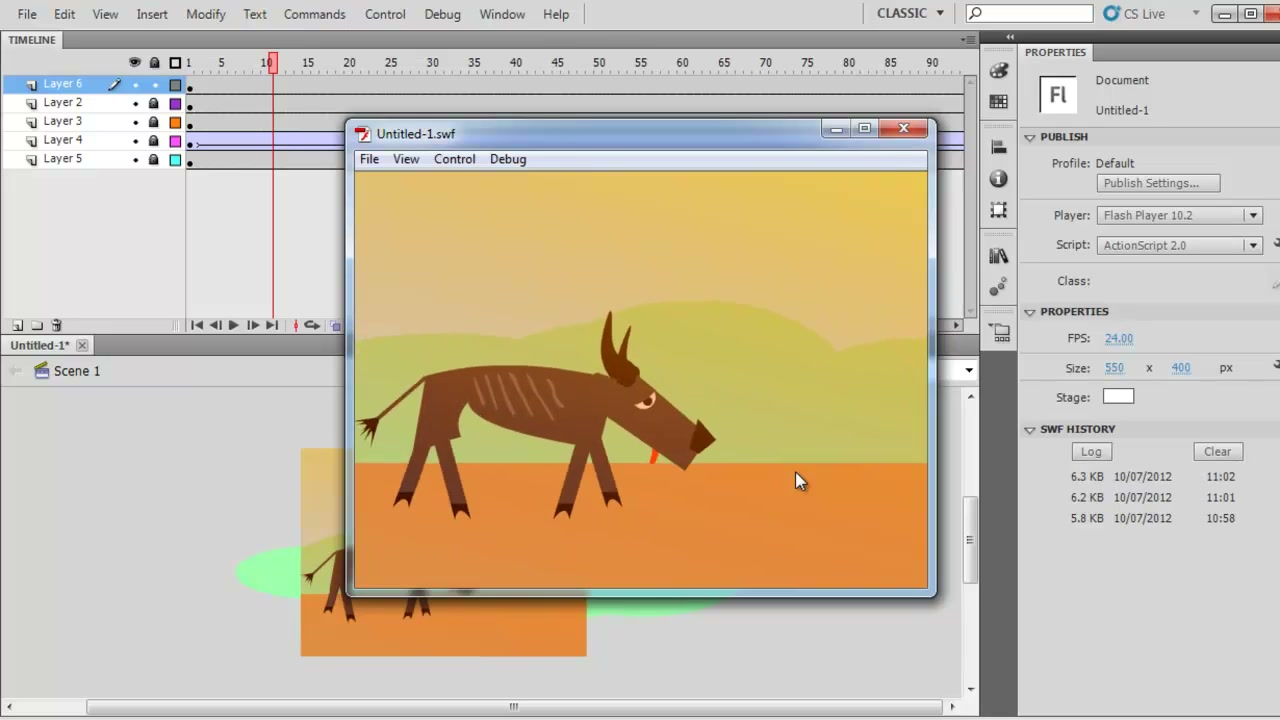Unlock Layer 2 via its padlock

[x=154, y=103]
